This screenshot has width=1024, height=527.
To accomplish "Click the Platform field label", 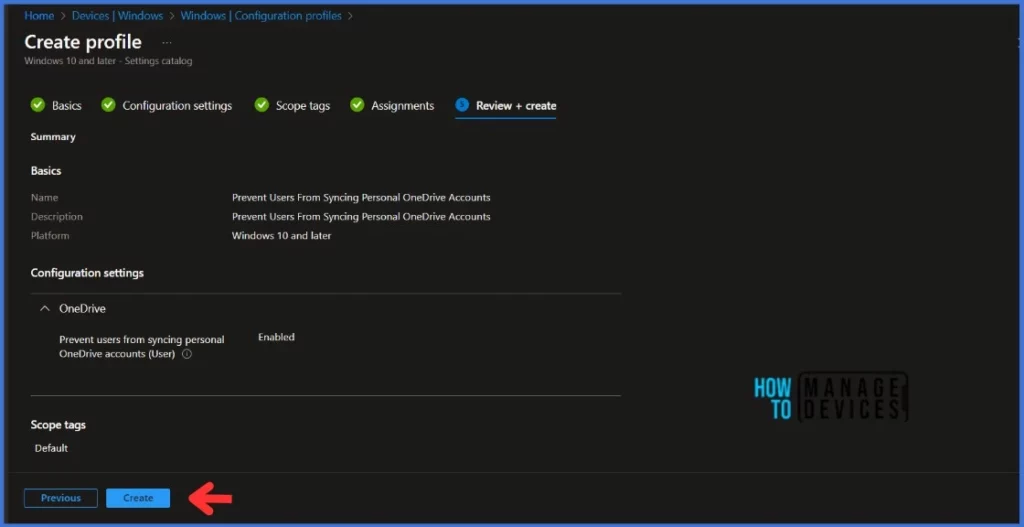I will click(x=50, y=235).
